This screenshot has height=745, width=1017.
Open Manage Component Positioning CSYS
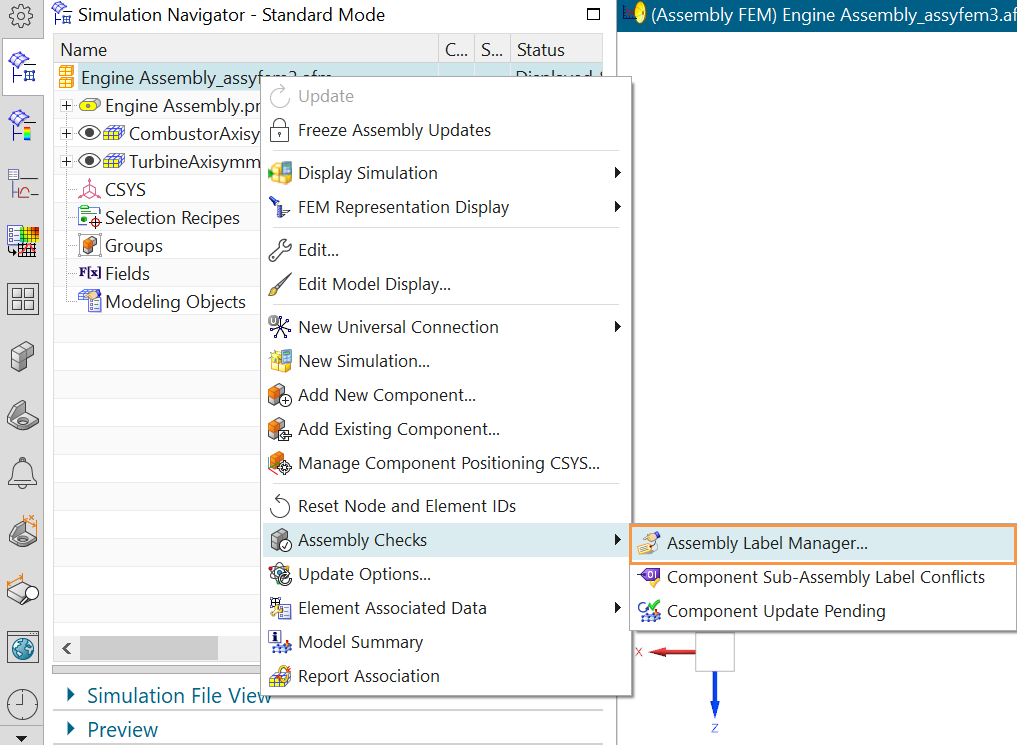448,463
